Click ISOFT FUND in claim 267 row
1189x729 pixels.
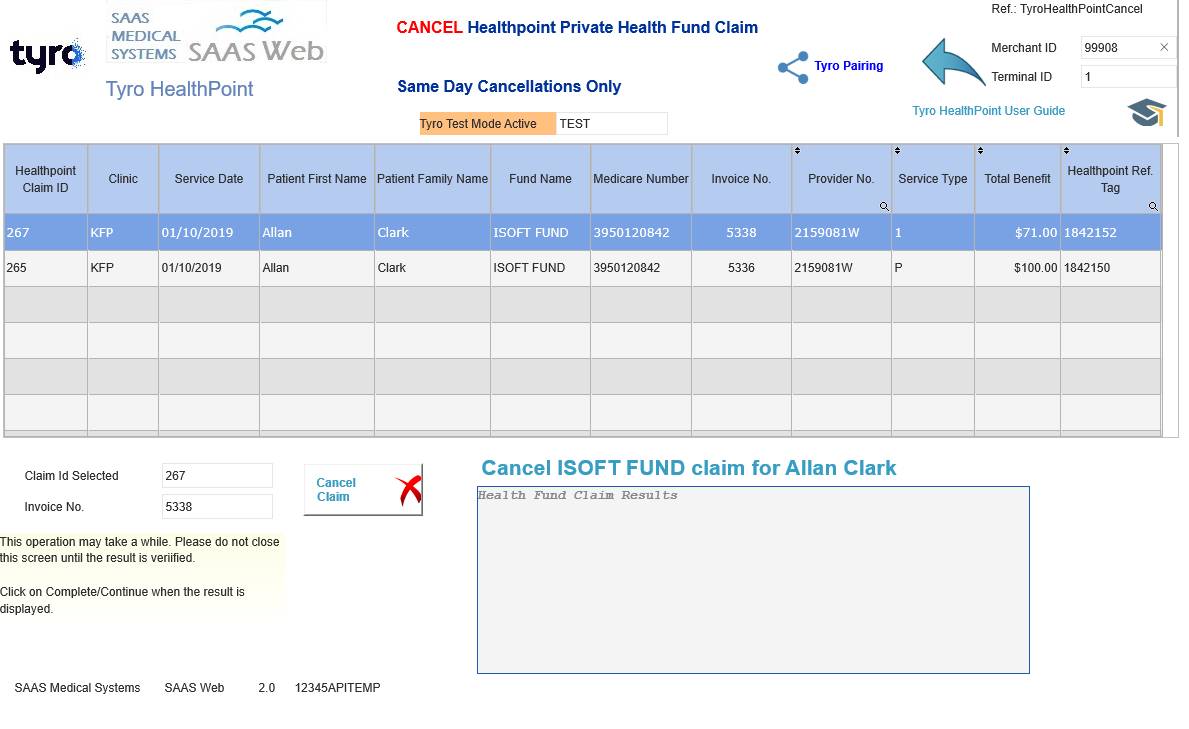pos(540,233)
